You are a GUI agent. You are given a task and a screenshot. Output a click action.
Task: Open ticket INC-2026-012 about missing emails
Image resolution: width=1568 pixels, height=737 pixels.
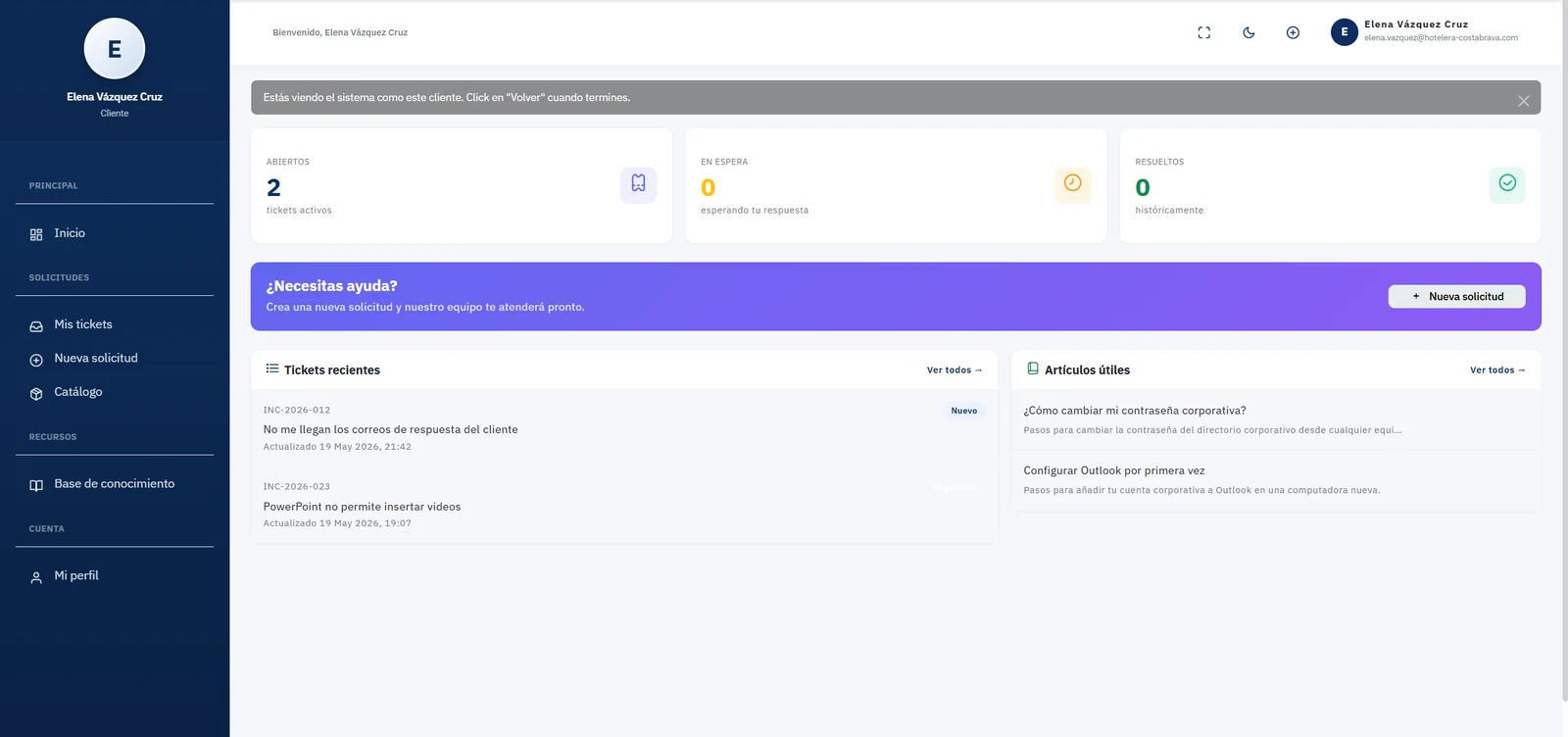623,428
